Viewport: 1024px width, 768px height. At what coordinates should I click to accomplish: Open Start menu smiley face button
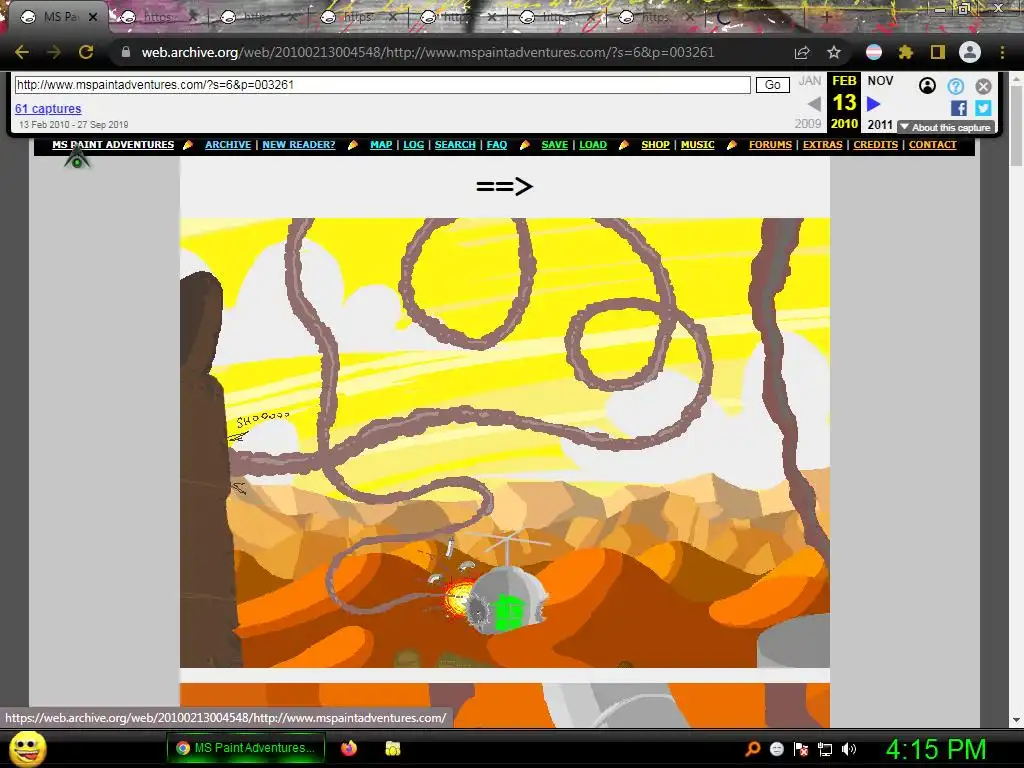point(27,749)
